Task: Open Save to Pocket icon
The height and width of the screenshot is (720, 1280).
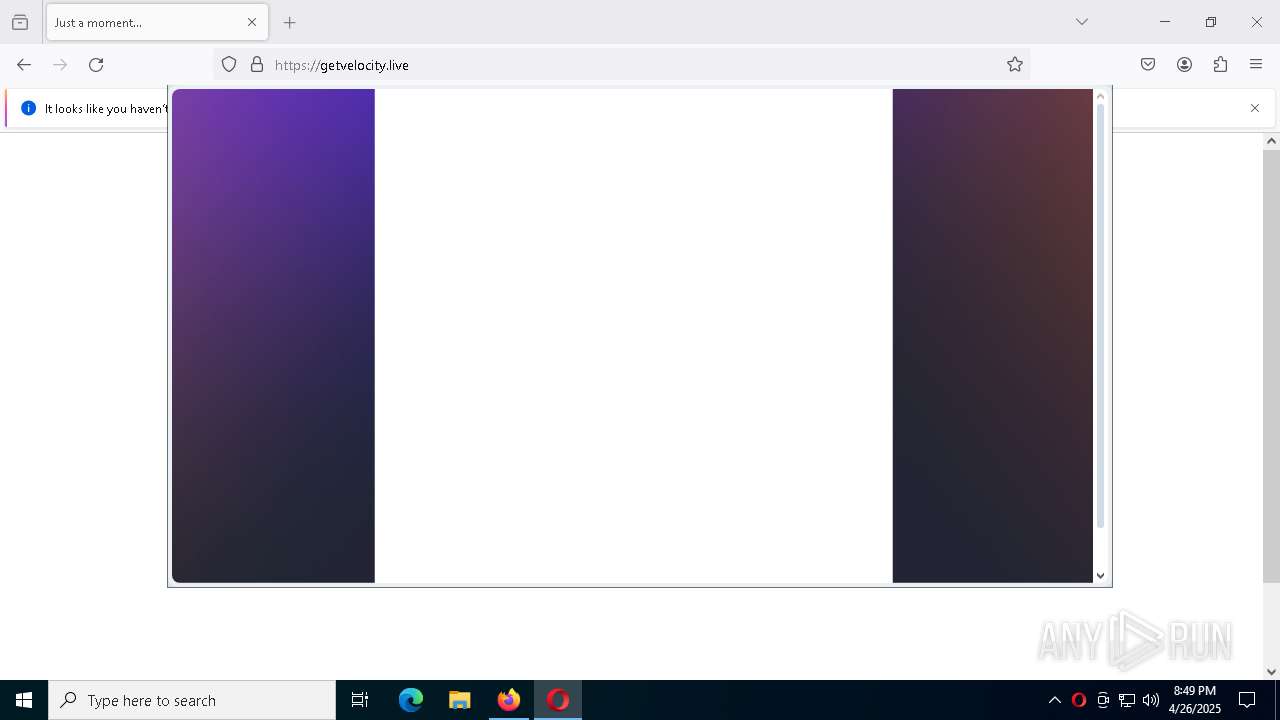Action: 1148,65
